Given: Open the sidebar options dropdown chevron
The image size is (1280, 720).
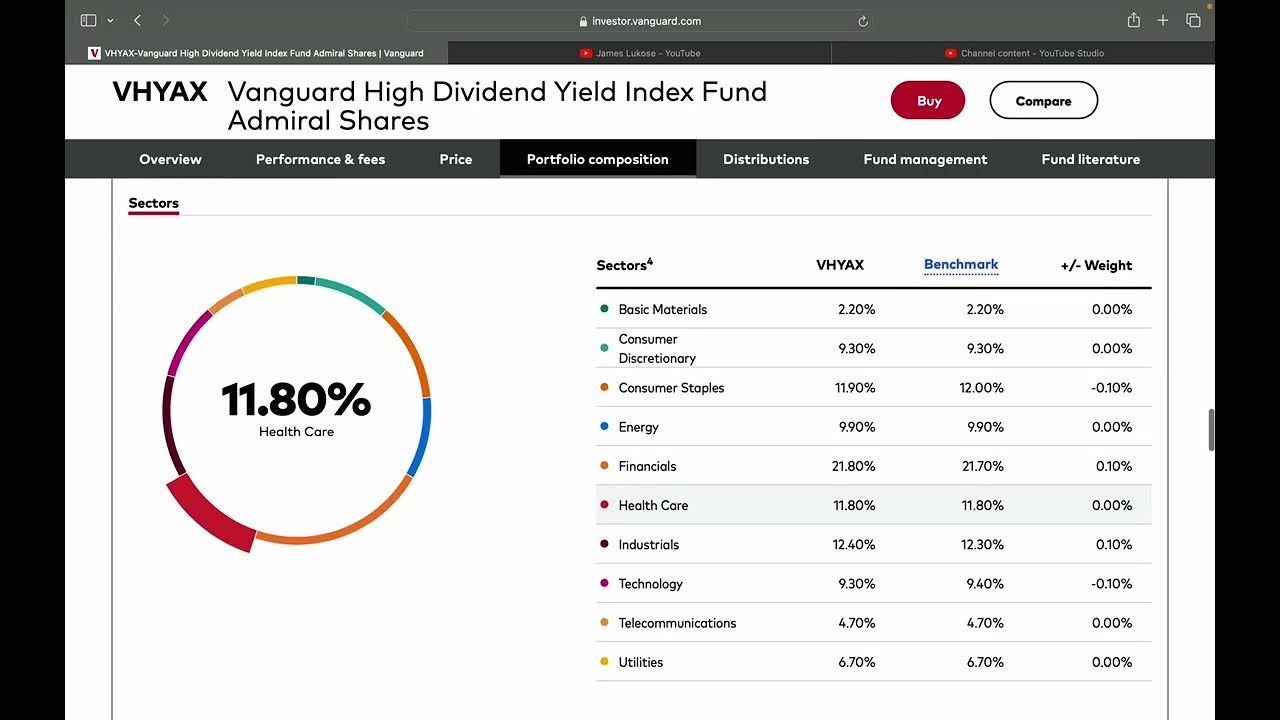Looking at the screenshot, I should pyautogui.click(x=110, y=20).
